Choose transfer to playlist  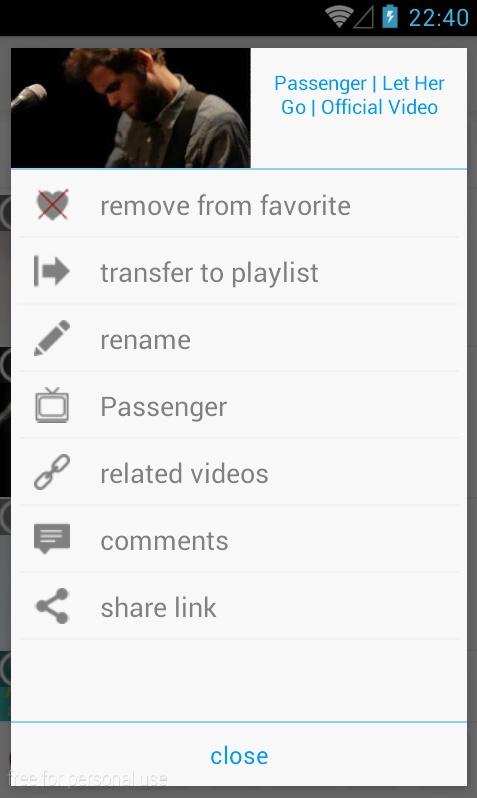239,272
